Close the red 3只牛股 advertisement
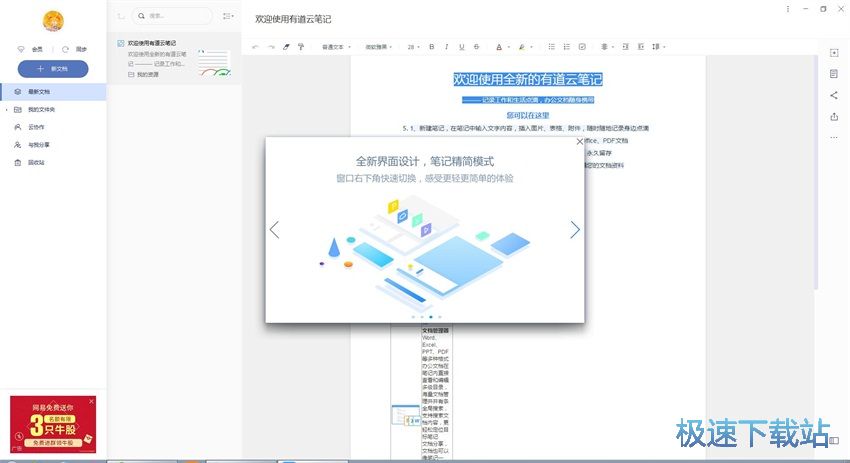Viewport: 850px width, 463px height. [x=91, y=401]
